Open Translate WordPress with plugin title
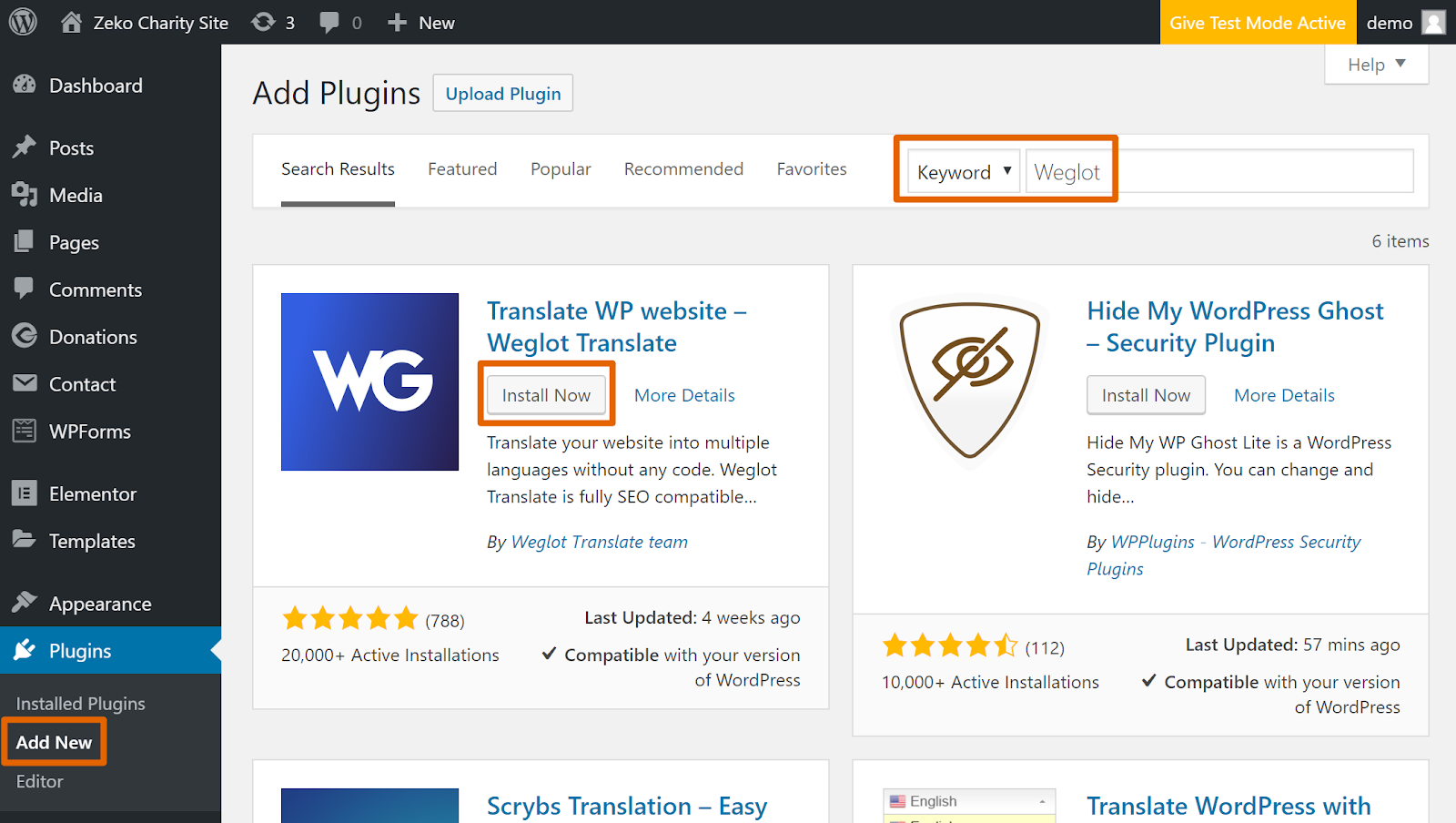The image size is (1456, 823). [1228, 806]
